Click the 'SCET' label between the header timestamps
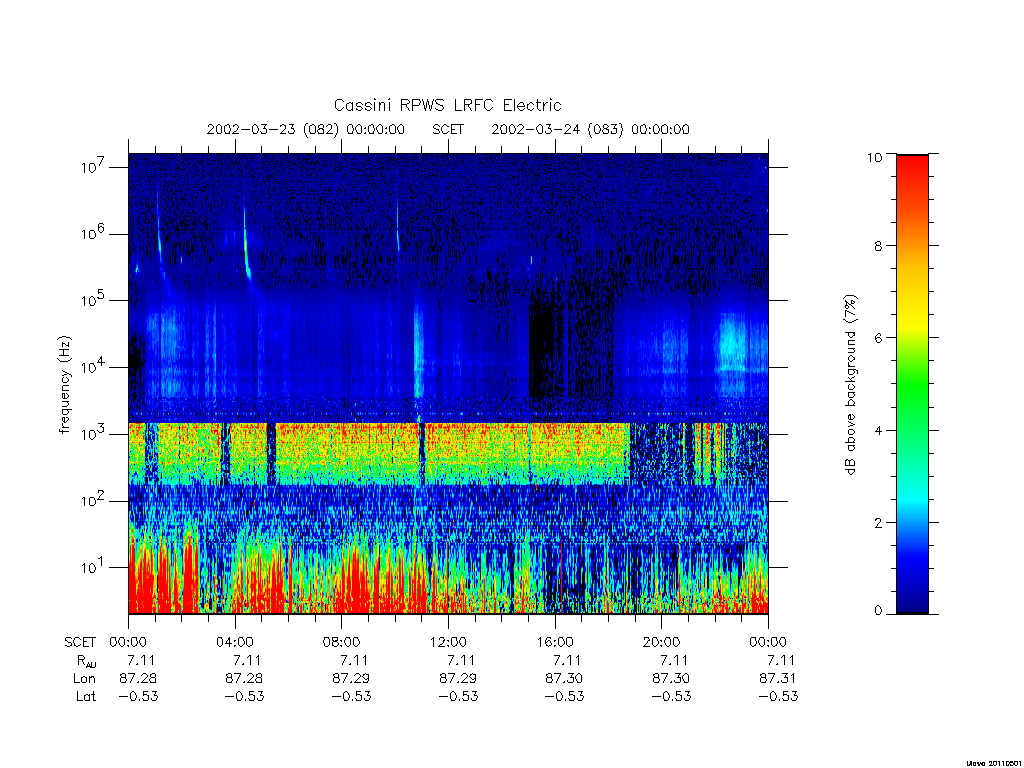 pos(448,129)
